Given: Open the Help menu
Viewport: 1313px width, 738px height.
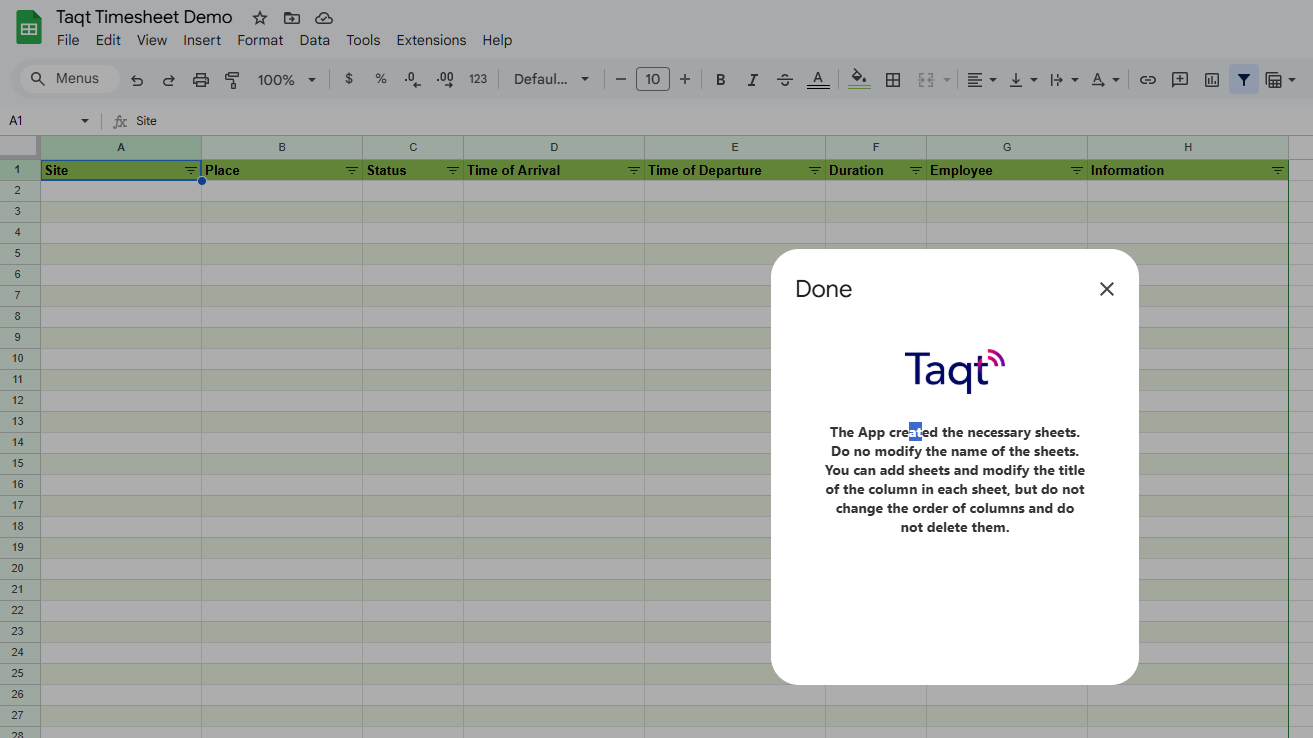Looking at the screenshot, I should point(497,40).
